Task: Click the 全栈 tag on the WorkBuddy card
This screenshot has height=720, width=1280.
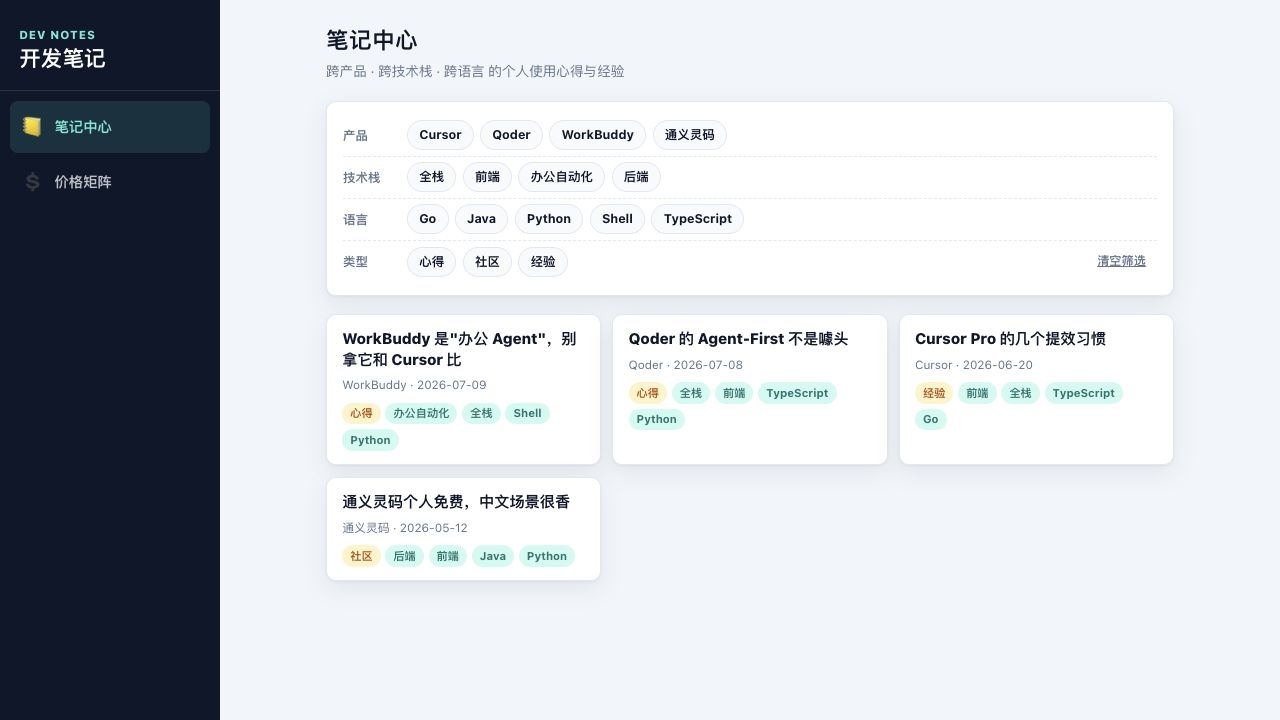Action: pyautogui.click(x=481, y=413)
